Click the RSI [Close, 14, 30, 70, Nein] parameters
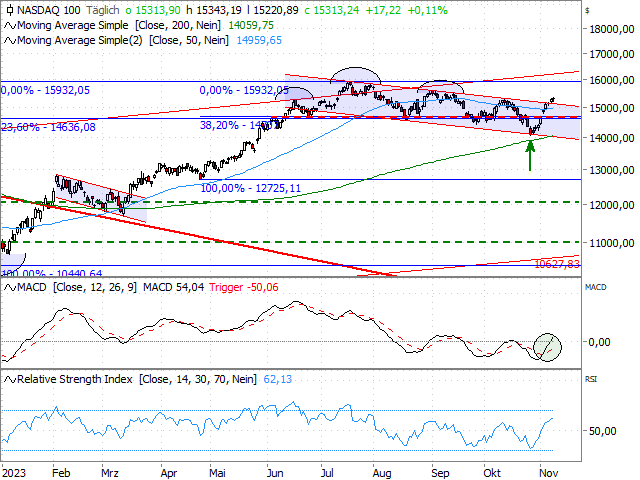Viewport: 640px width, 480px height. [198, 379]
